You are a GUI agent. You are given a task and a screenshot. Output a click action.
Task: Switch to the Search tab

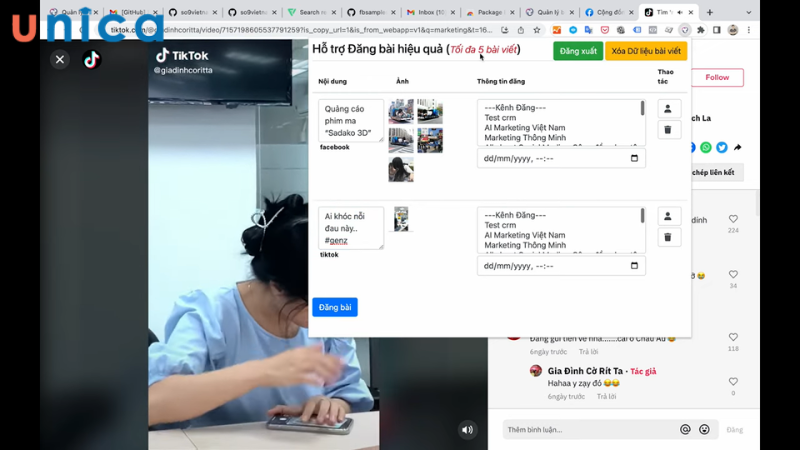[x=312, y=12]
